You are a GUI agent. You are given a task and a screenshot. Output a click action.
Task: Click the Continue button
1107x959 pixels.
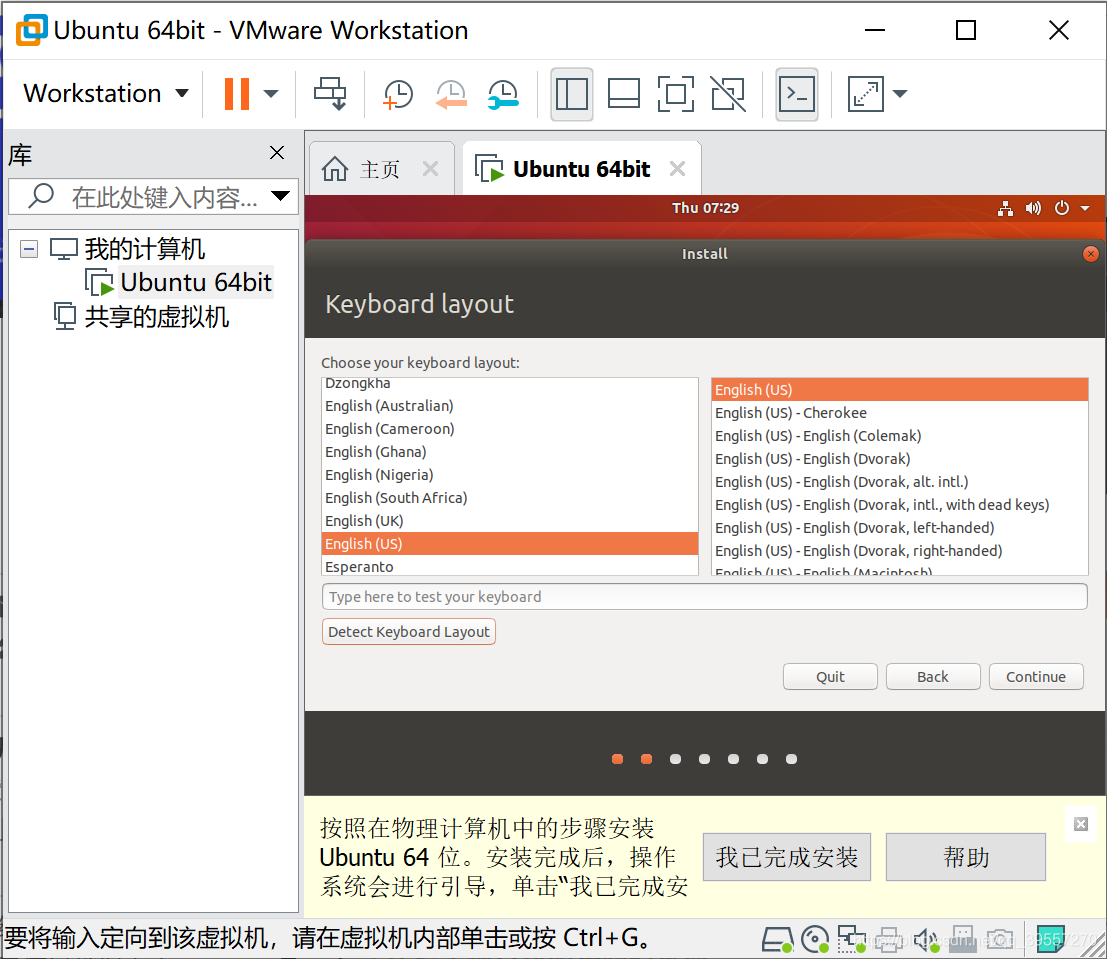pyautogui.click(x=1036, y=677)
